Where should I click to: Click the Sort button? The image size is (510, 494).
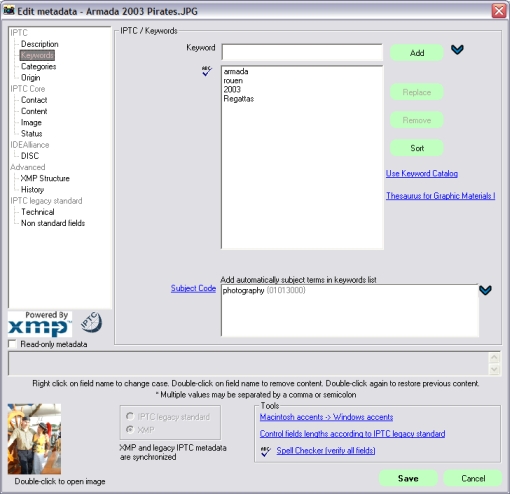(x=417, y=148)
